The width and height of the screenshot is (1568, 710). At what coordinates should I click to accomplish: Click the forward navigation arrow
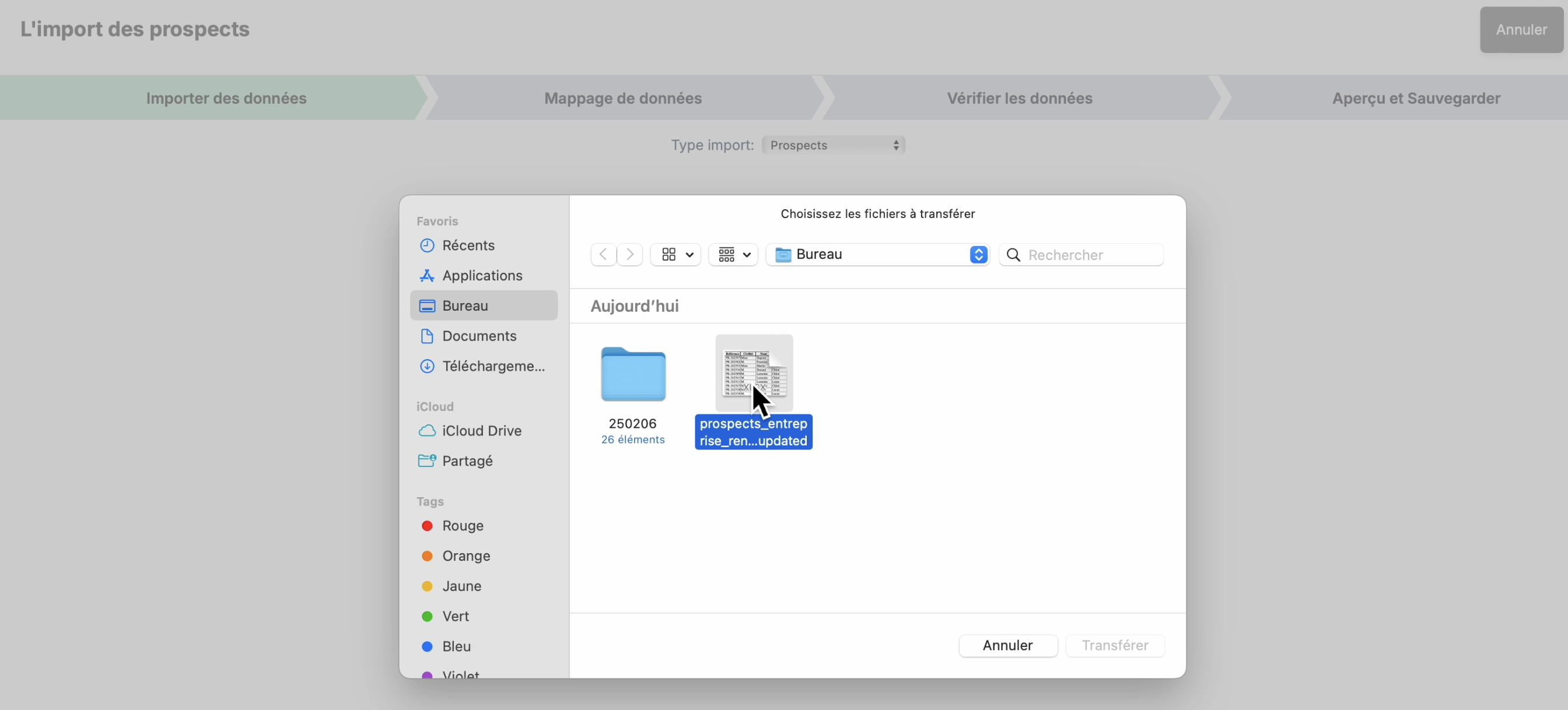pyautogui.click(x=630, y=254)
